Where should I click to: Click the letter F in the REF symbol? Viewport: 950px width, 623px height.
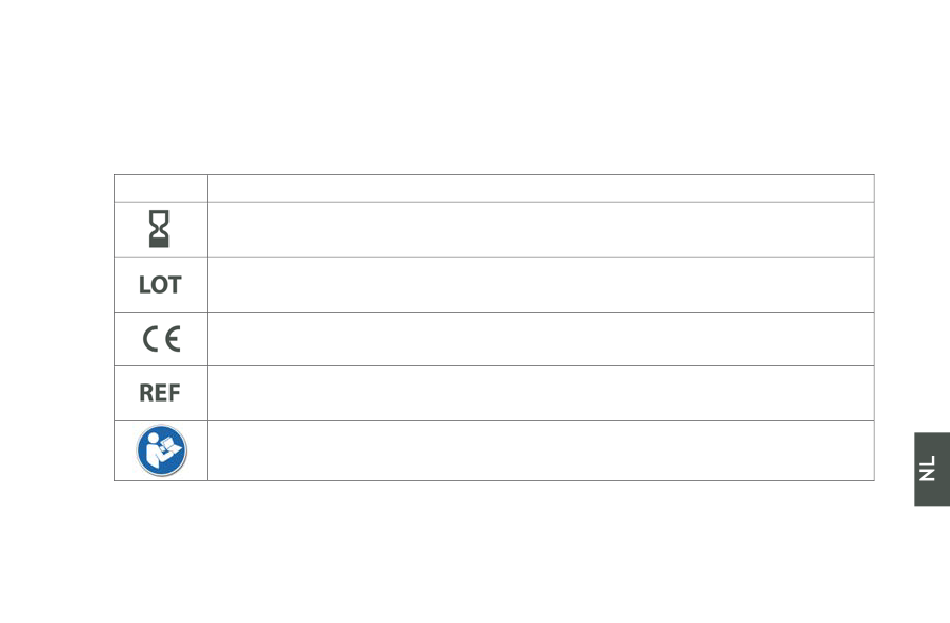[x=175, y=393]
